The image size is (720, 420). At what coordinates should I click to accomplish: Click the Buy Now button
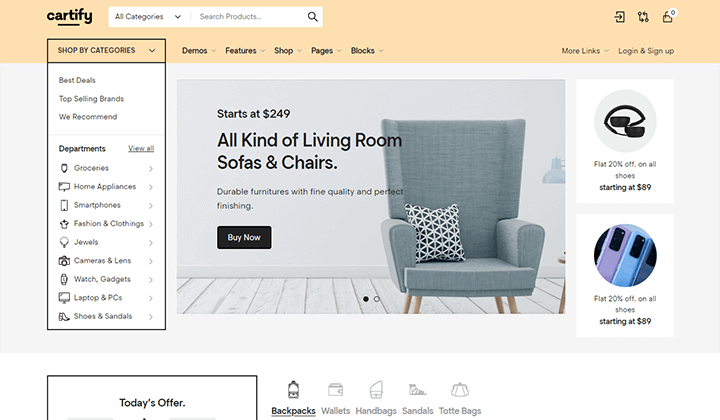(244, 237)
